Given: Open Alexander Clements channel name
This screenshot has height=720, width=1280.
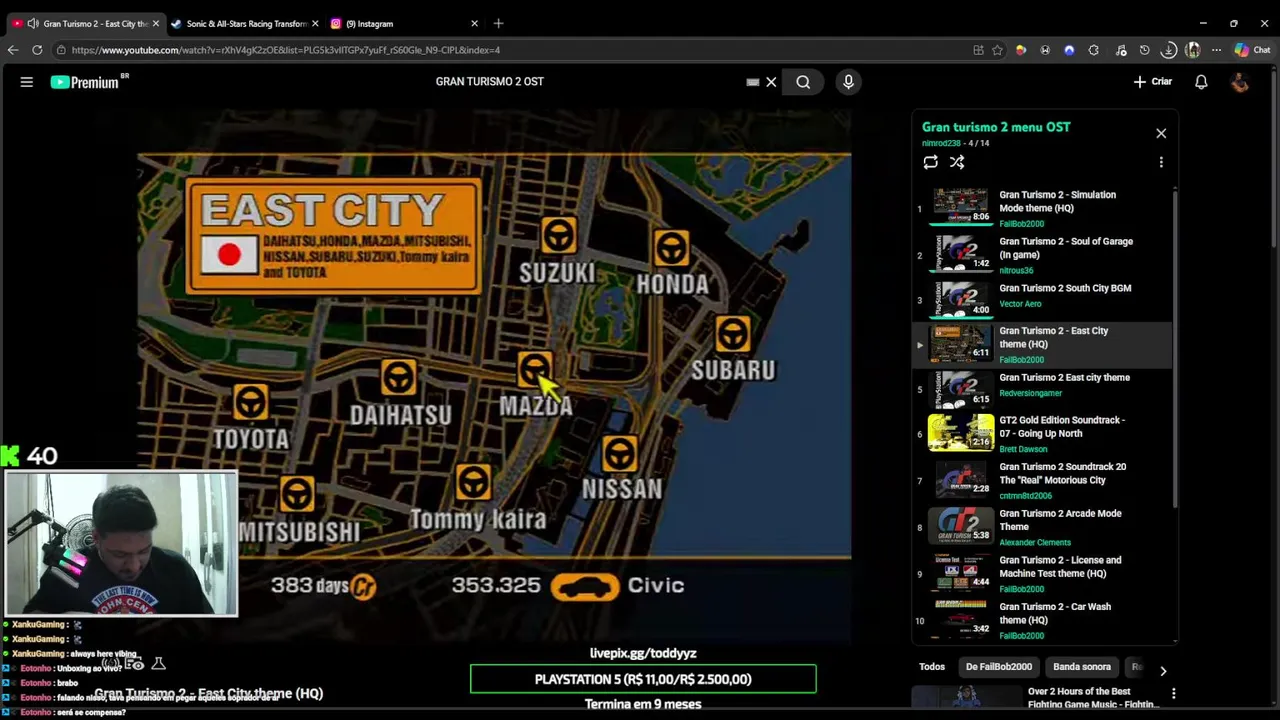Looking at the screenshot, I should click(1034, 543).
